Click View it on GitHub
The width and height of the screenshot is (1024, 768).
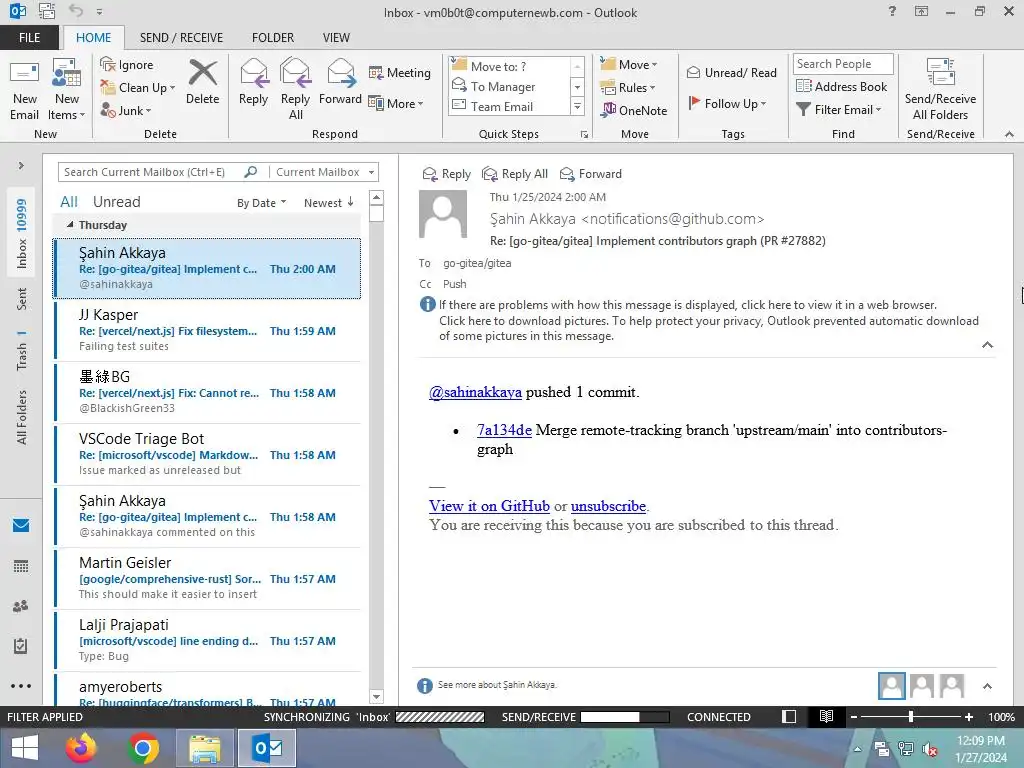[489, 506]
